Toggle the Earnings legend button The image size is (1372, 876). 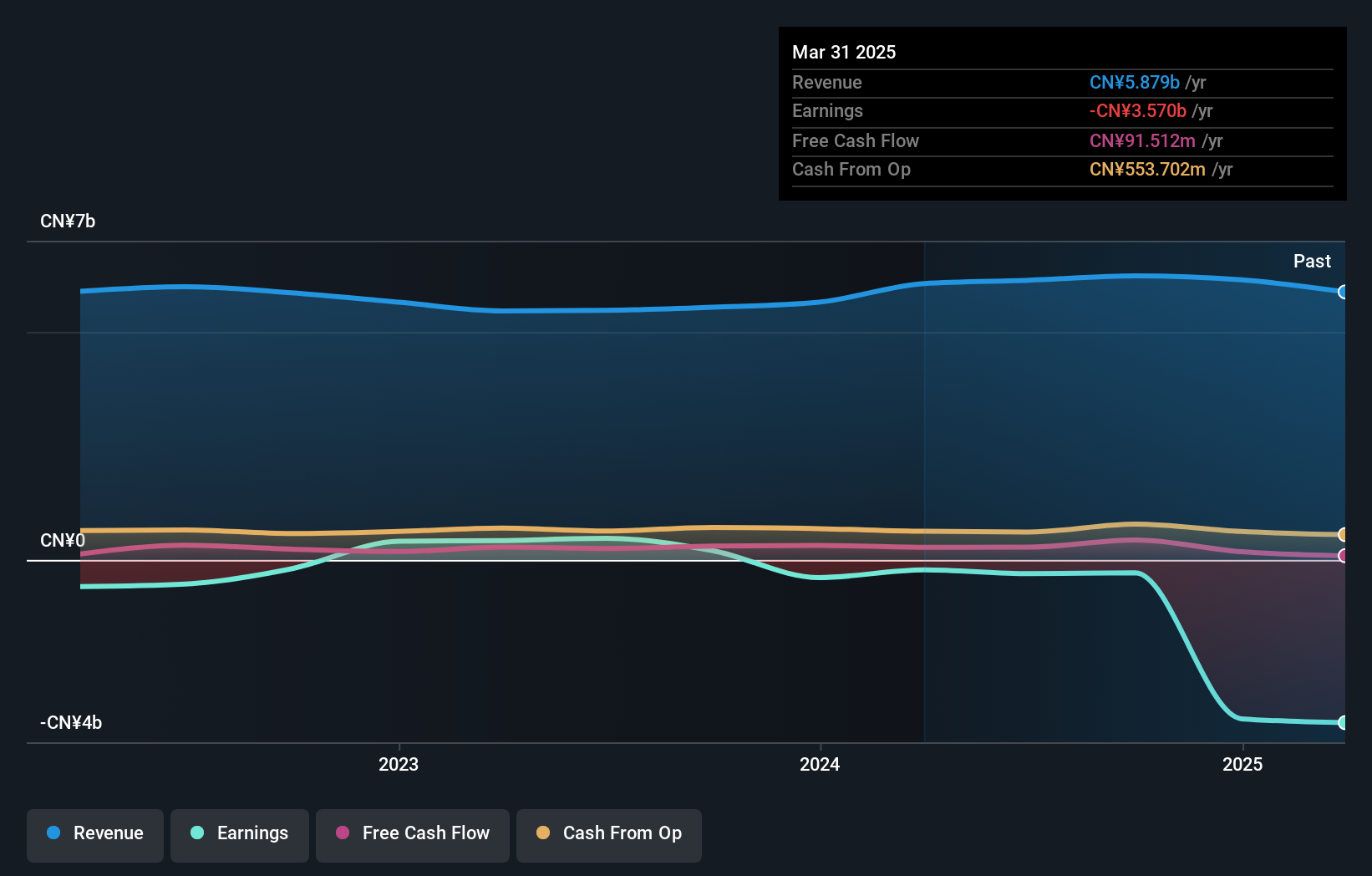(240, 835)
